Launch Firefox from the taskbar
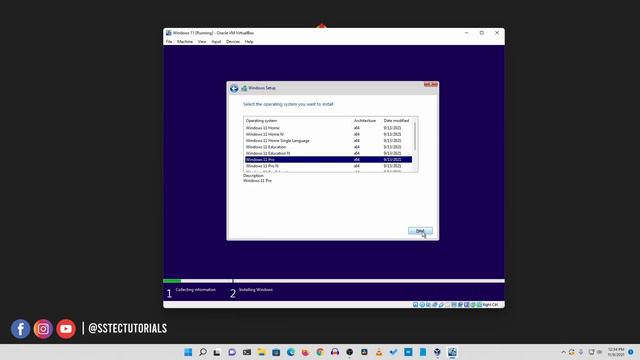 (x=305, y=352)
